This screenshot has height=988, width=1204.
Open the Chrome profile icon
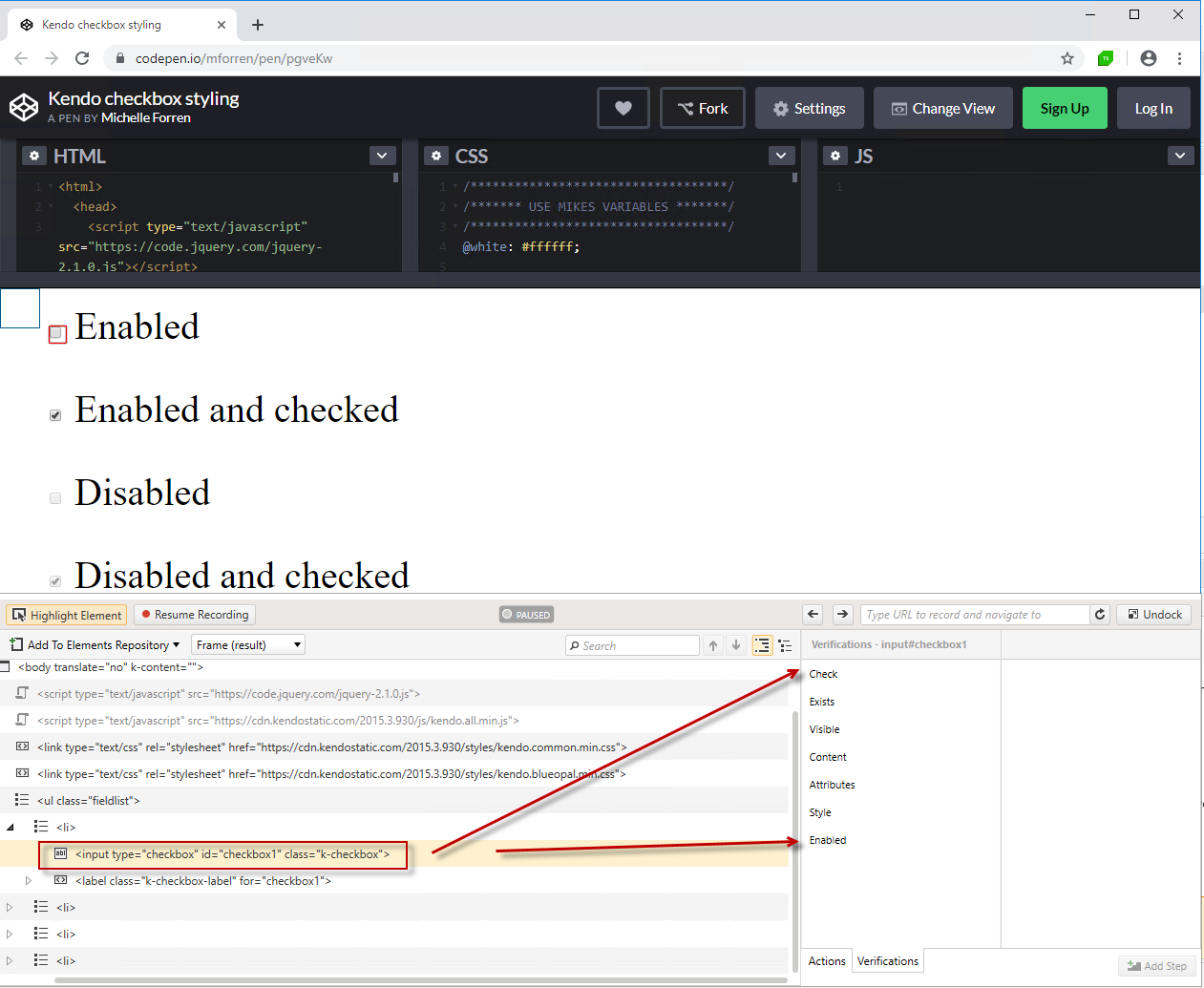pos(1149,58)
